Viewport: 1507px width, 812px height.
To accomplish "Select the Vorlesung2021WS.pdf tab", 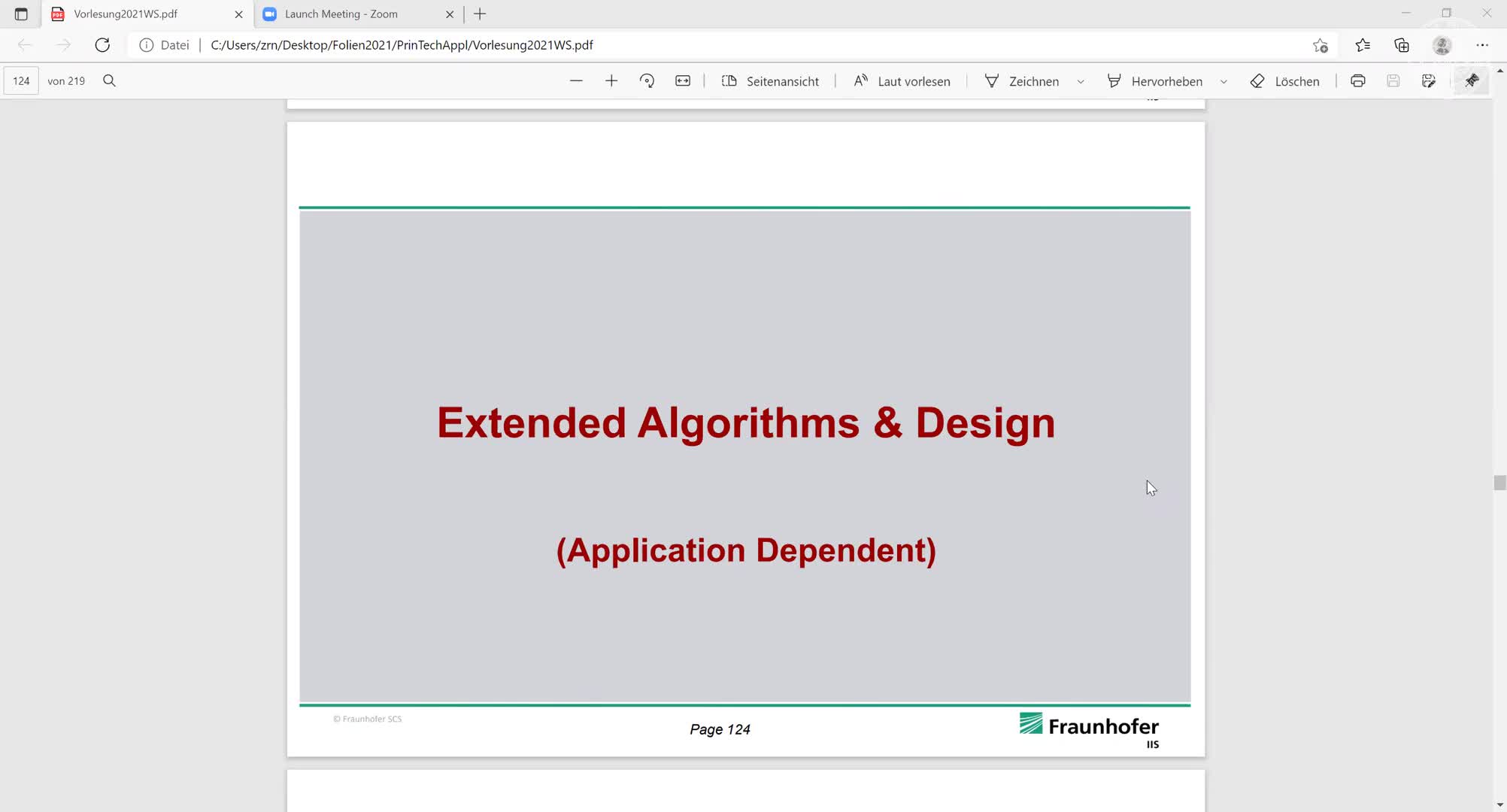I will [135, 14].
